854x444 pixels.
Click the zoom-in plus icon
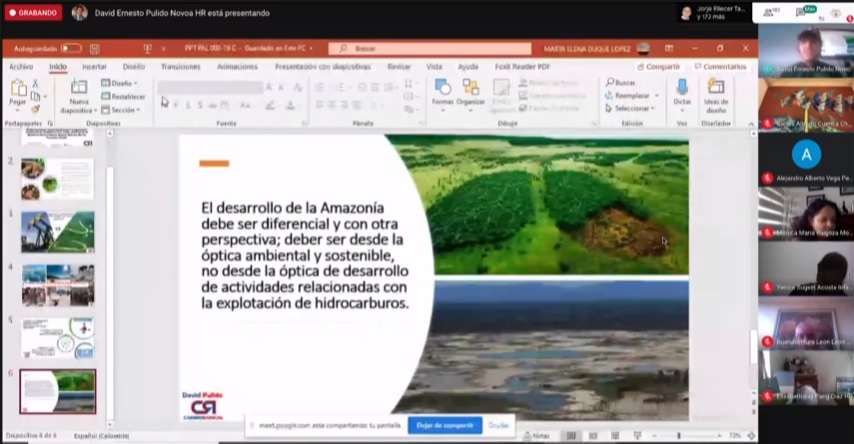[x=719, y=436]
